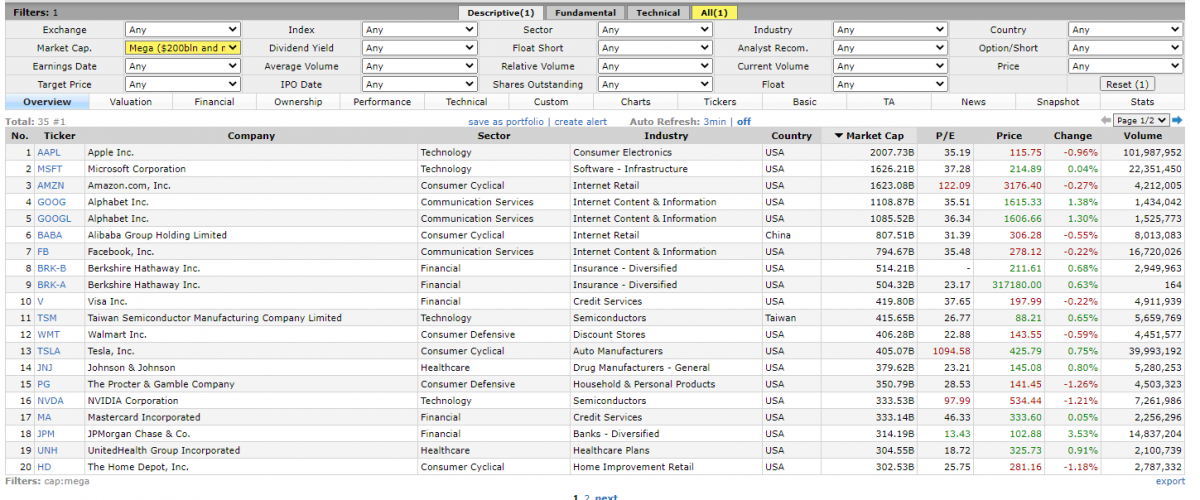1200x500 pixels.
Task: Open the TSLA ticker link
Action: click(x=49, y=351)
